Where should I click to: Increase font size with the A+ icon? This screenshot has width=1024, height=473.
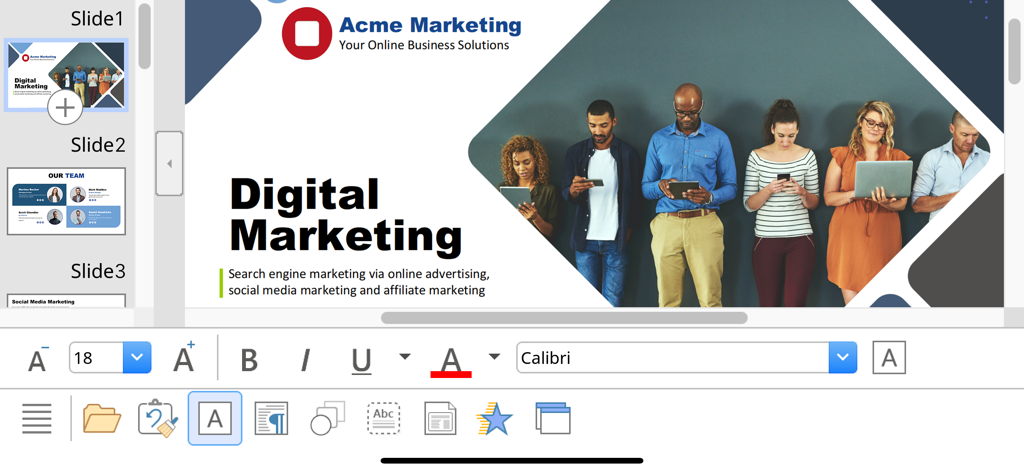[x=184, y=358]
